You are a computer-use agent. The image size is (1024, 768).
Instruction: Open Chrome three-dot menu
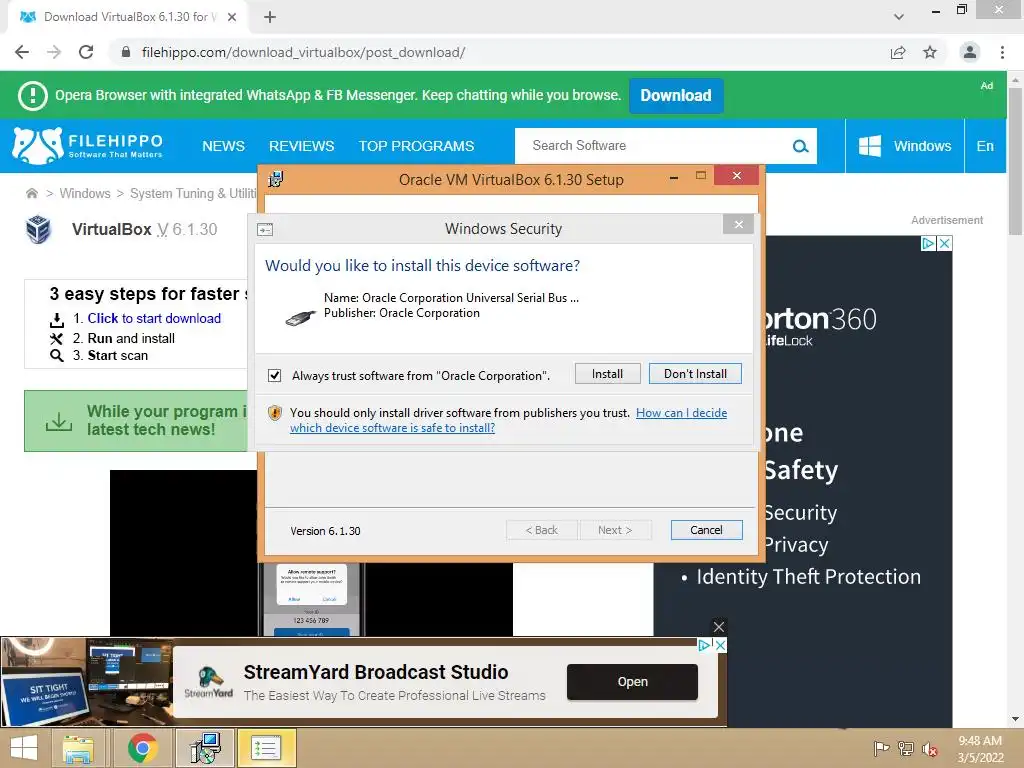[1002, 52]
